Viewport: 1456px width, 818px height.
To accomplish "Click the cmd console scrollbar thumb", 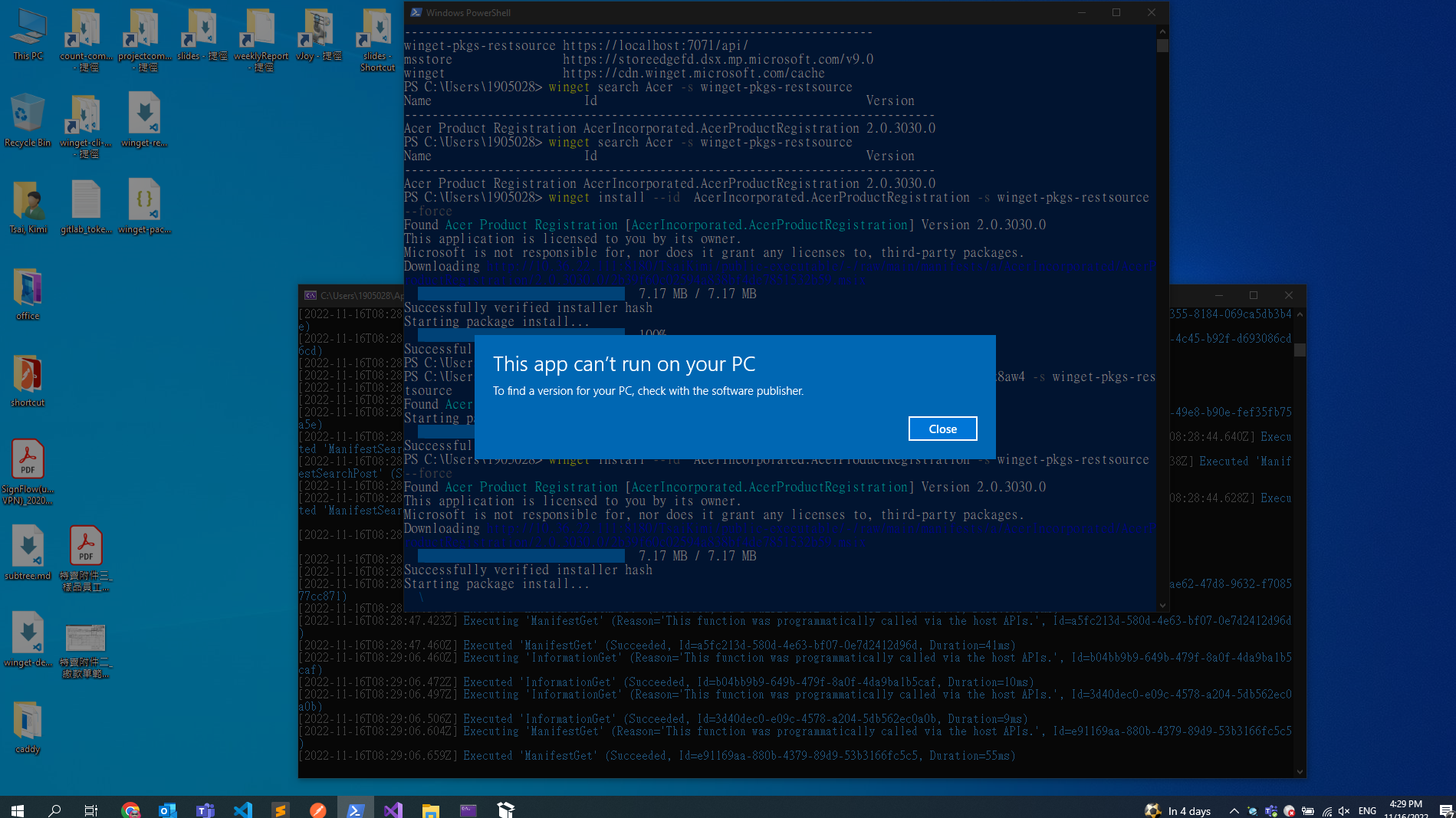I will (1300, 350).
